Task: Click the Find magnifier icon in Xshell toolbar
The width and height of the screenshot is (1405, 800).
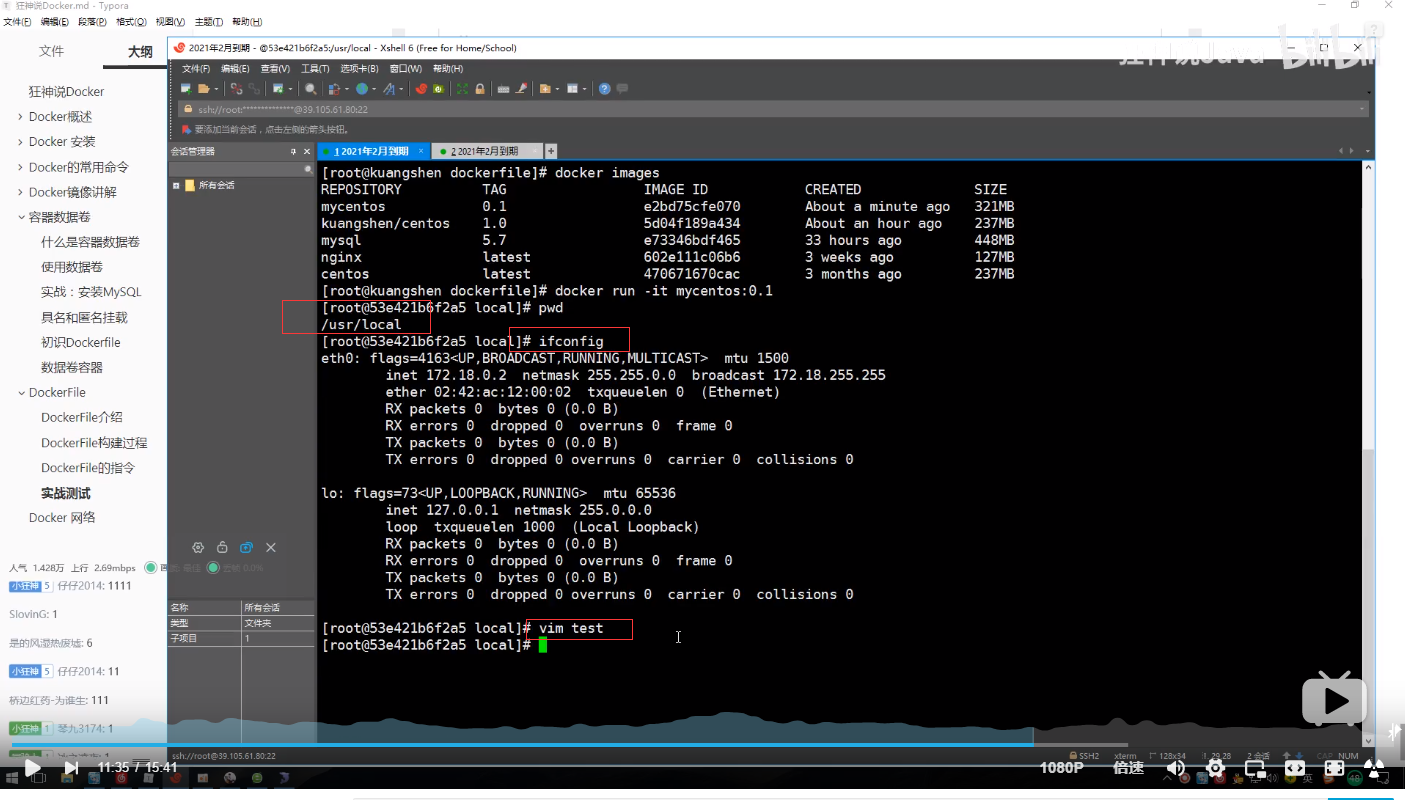Action: pyautogui.click(x=310, y=89)
